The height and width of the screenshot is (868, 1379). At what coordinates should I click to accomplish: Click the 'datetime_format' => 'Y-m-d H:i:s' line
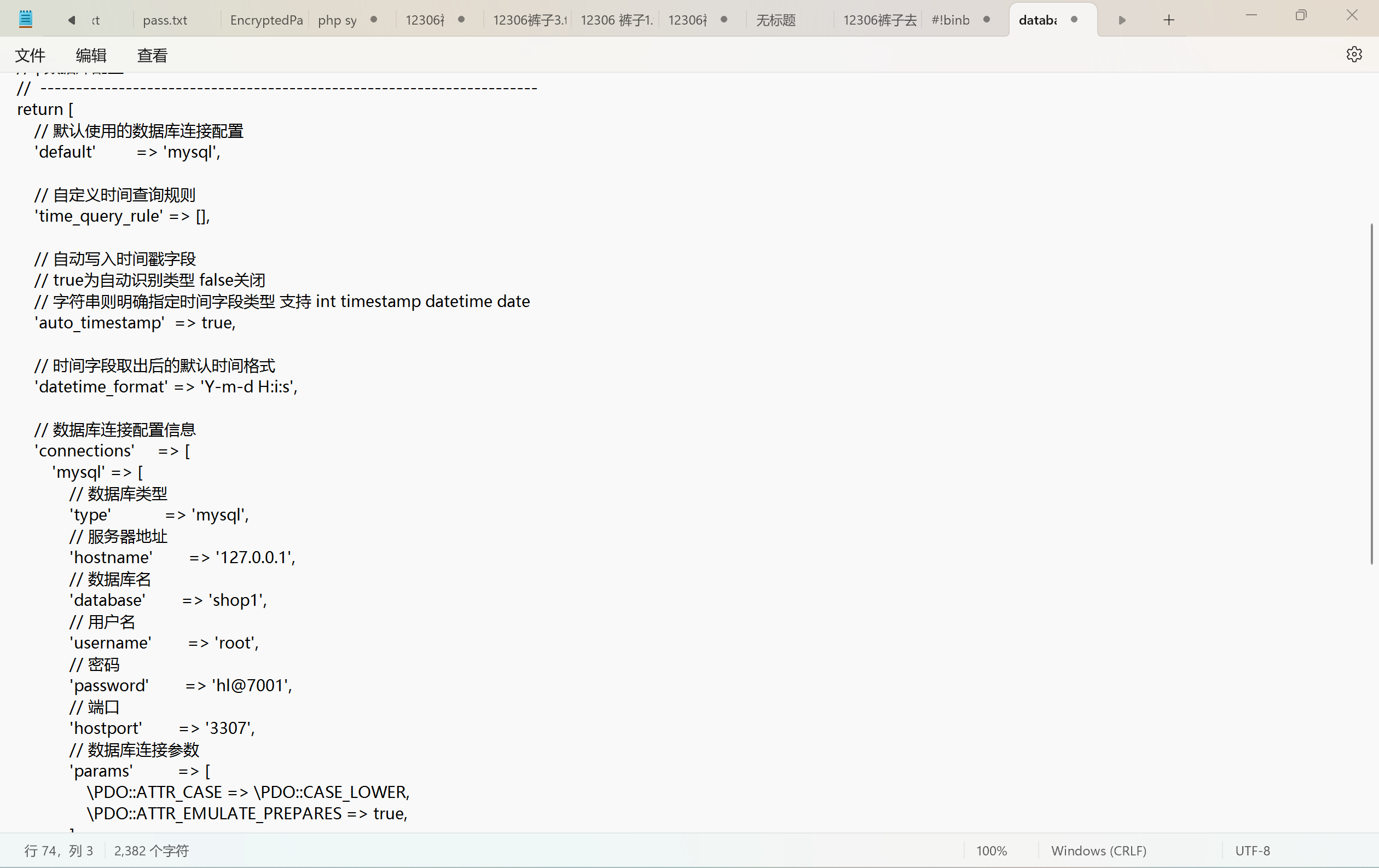pyautogui.click(x=166, y=386)
